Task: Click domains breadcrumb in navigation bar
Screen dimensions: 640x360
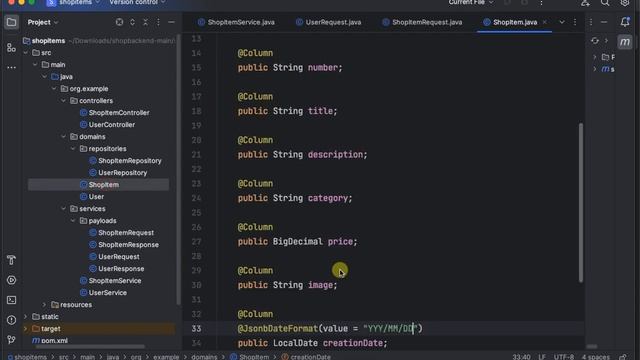Action: pos(204,357)
